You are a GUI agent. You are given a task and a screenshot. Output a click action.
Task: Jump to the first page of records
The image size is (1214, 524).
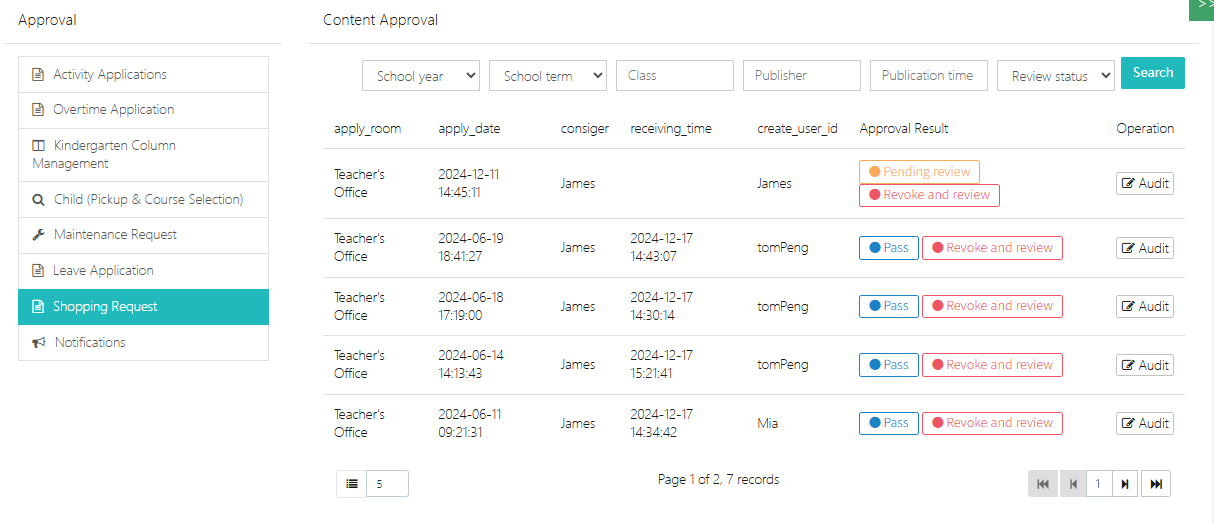coord(1043,484)
